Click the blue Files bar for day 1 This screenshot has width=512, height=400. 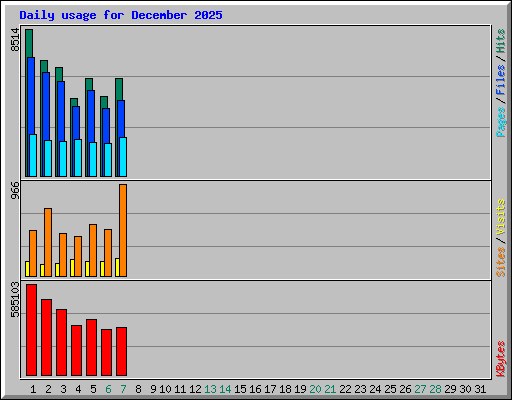point(31,96)
